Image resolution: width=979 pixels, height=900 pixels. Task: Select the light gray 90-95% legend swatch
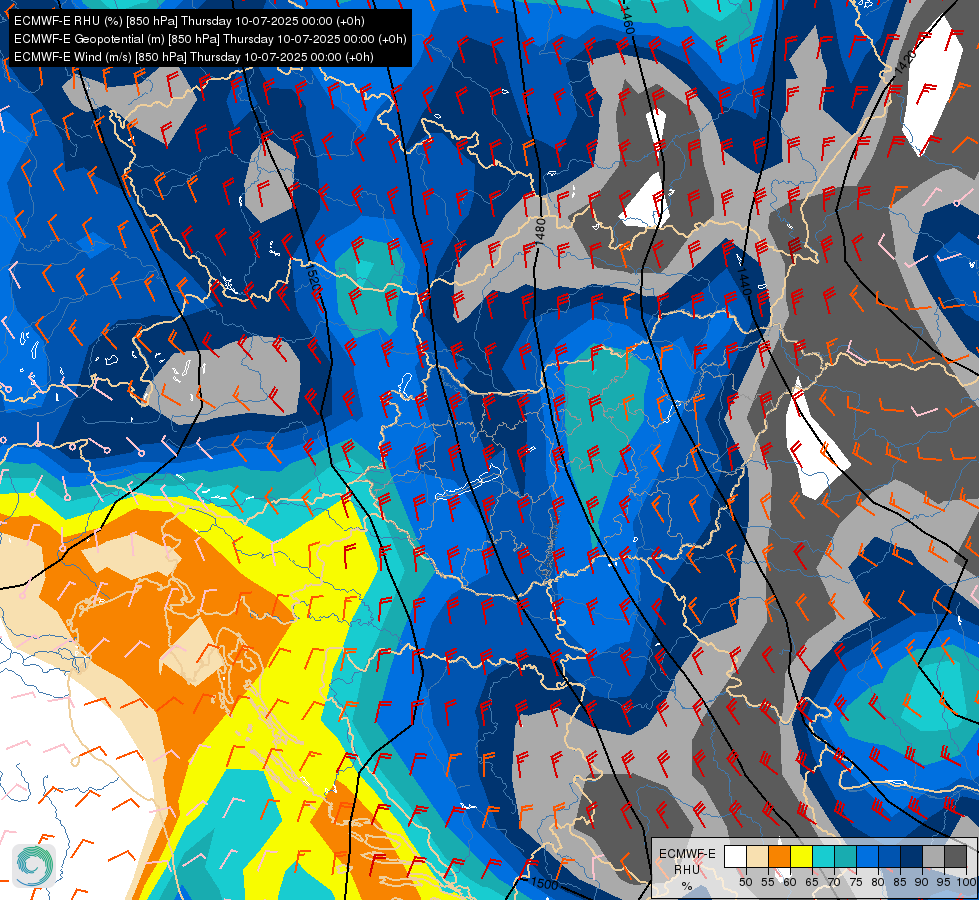coord(933,856)
